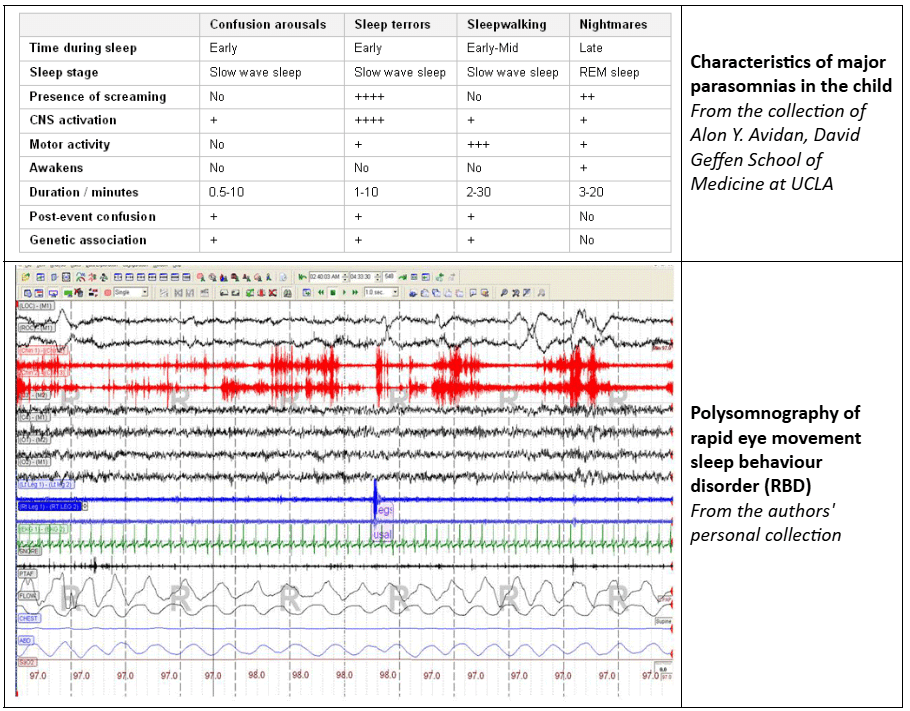
Task: Select the ABD channel label
Action: click(x=26, y=640)
